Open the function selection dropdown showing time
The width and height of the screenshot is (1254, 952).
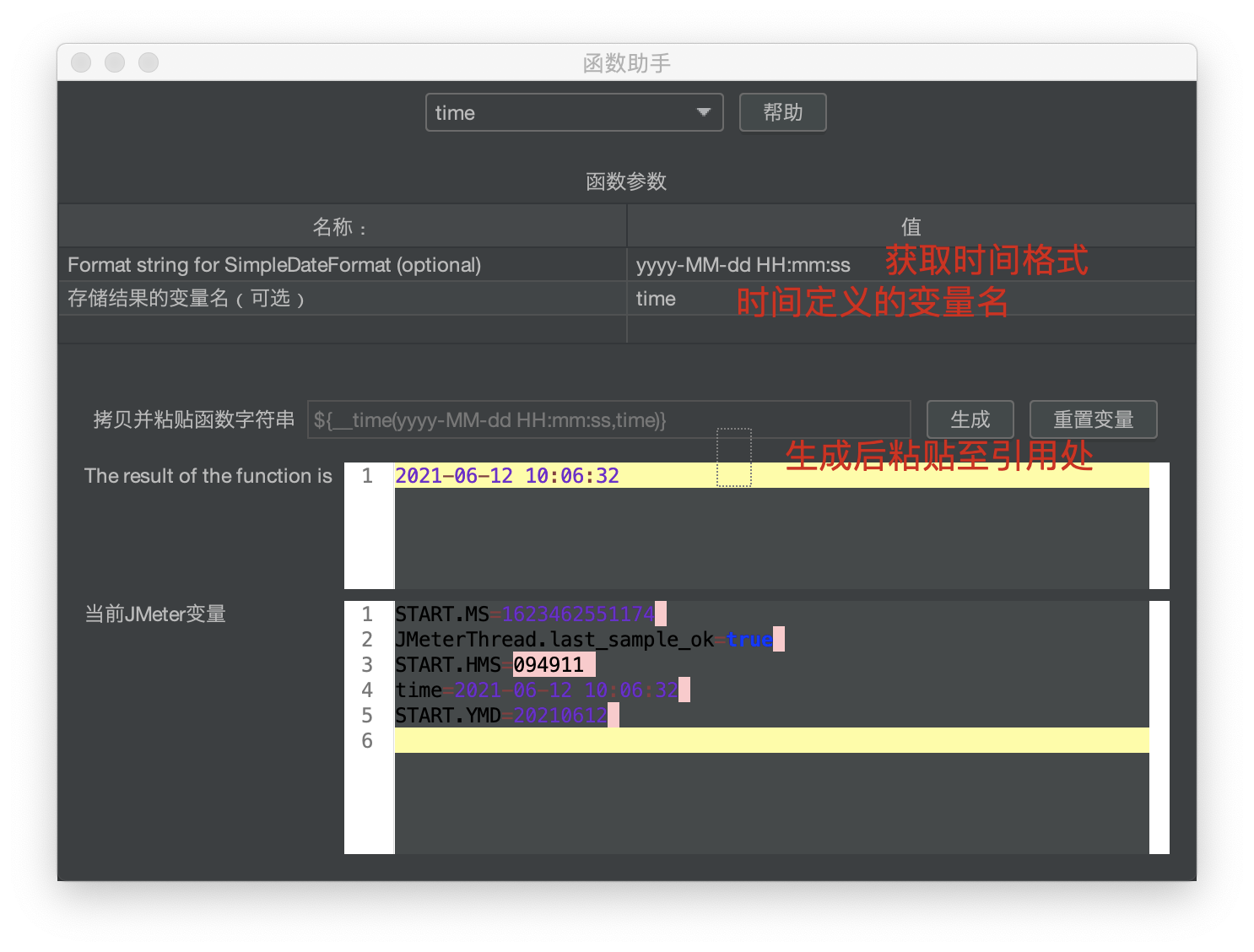pos(557,112)
